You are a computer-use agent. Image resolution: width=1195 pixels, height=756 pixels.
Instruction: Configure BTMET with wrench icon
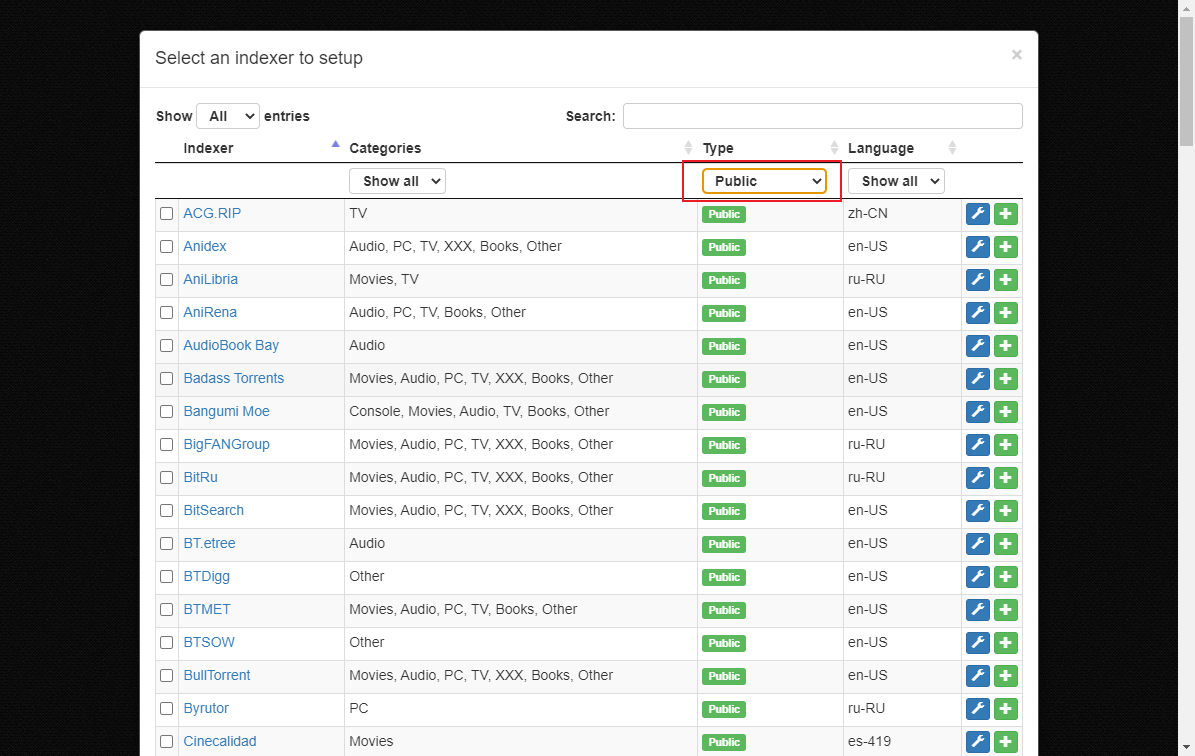pos(978,610)
